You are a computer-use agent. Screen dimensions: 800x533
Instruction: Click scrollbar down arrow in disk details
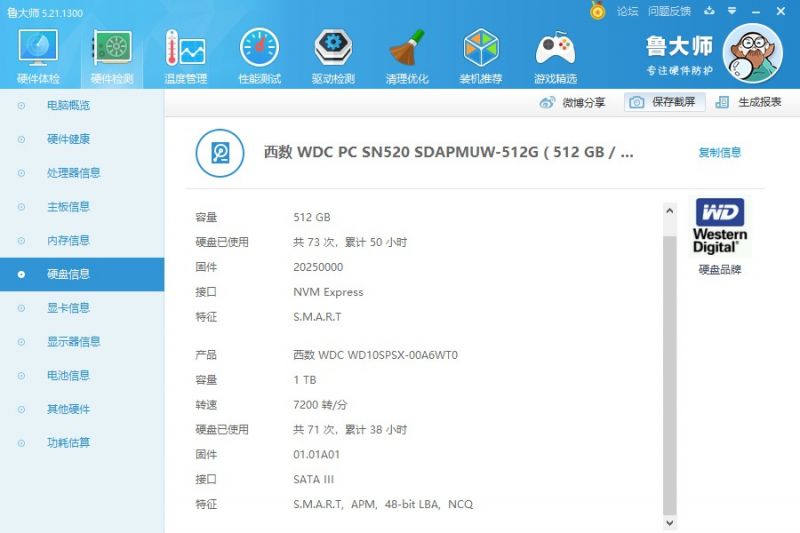[x=670, y=523]
